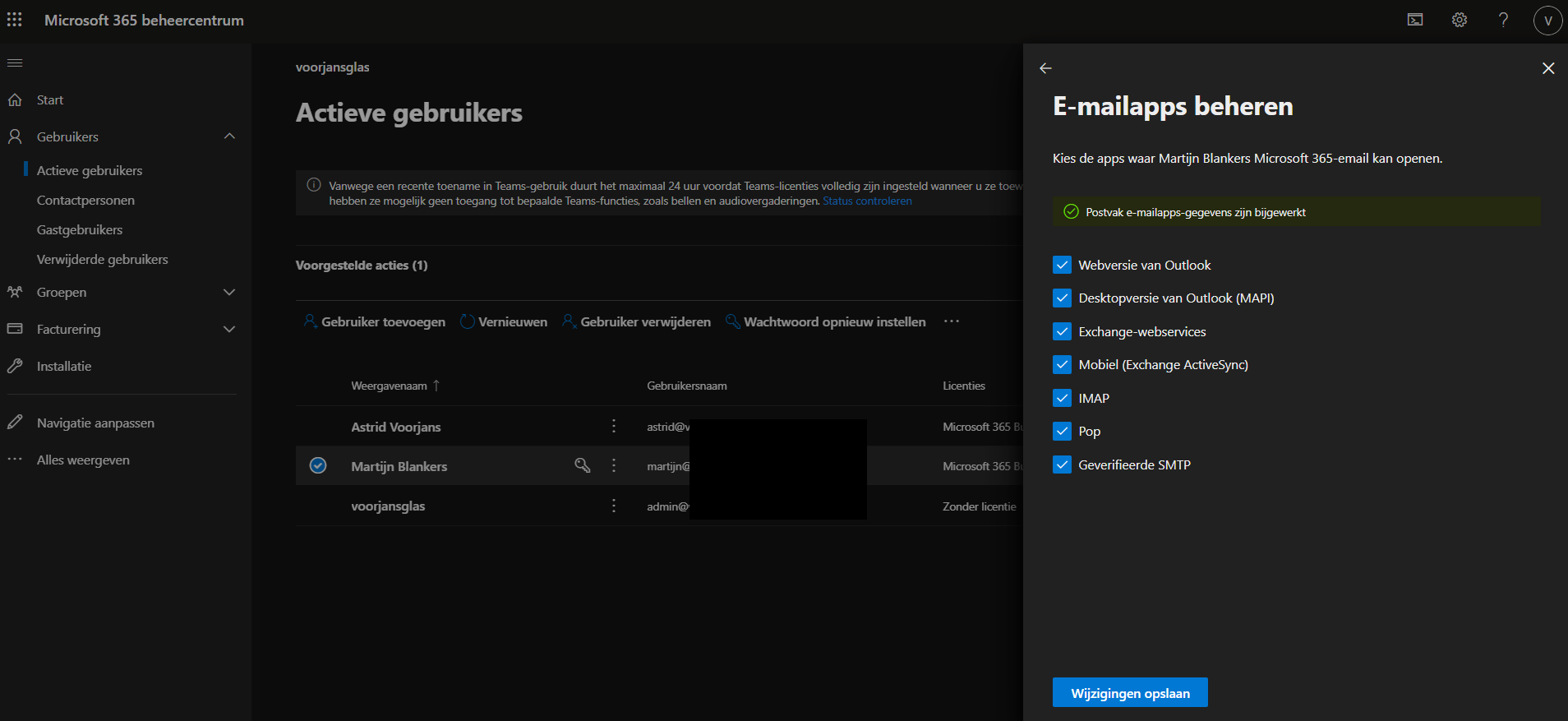Collapse the navigation hamburger menu
Screen dimensions: 1568x721
tap(15, 63)
